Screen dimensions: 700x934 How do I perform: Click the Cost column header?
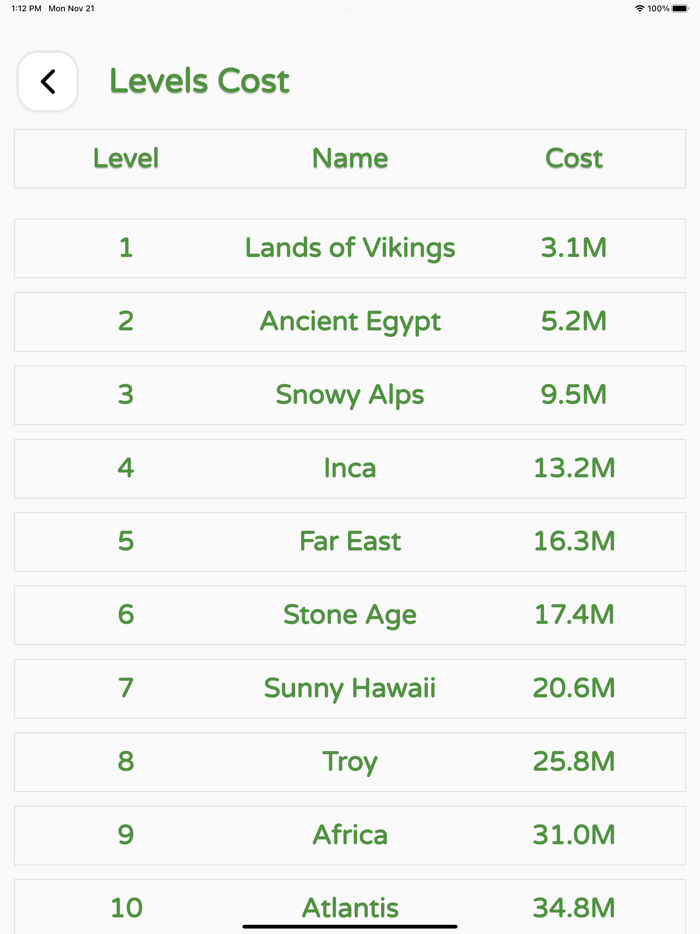[x=574, y=158]
